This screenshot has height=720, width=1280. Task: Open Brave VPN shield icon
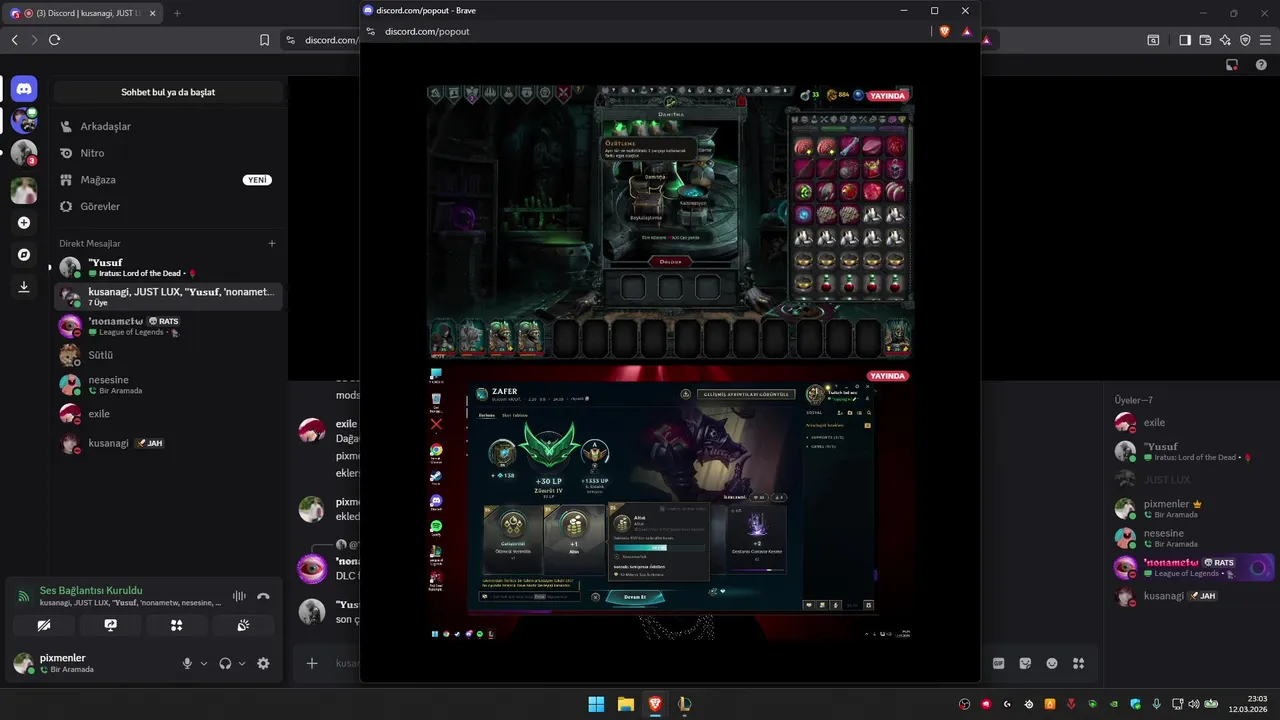point(1245,40)
